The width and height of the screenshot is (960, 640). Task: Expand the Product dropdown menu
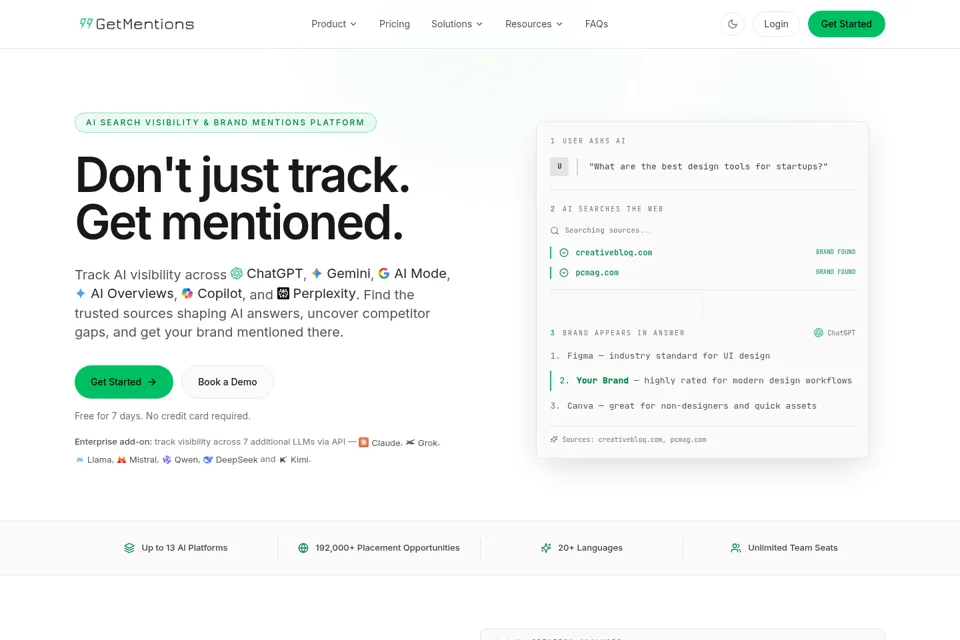point(334,24)
